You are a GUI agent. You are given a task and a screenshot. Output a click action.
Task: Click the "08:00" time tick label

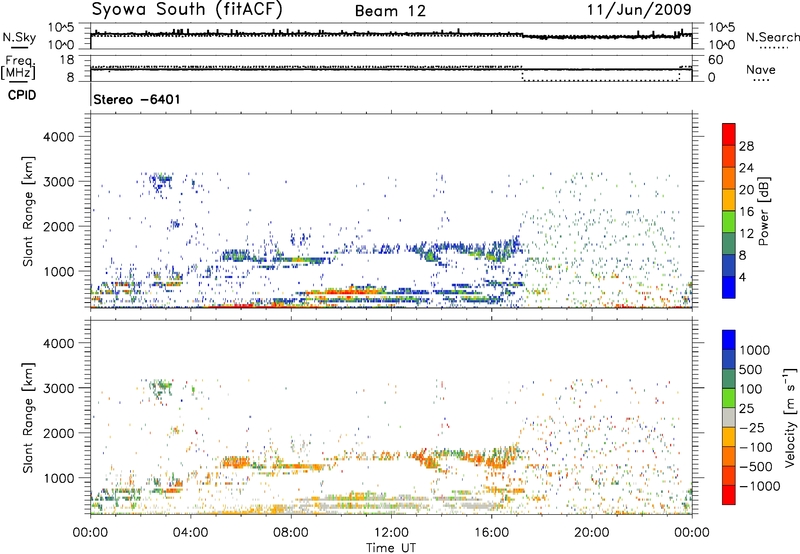291,533
